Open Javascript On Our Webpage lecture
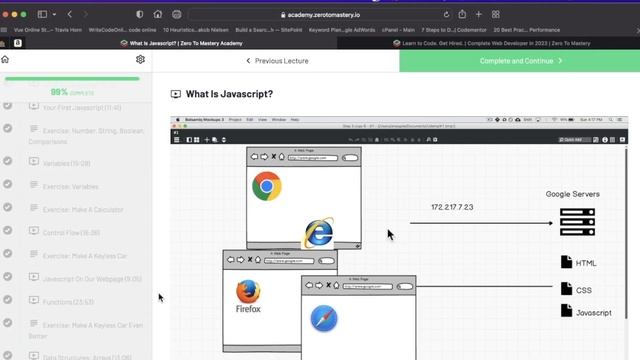This screenshot has width=640, height=360. click(x=92, y=279)
